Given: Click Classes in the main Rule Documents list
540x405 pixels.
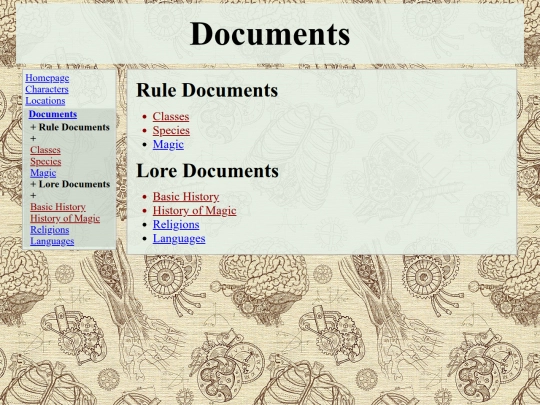Looking at the screenshot, I should pos(171,116).
